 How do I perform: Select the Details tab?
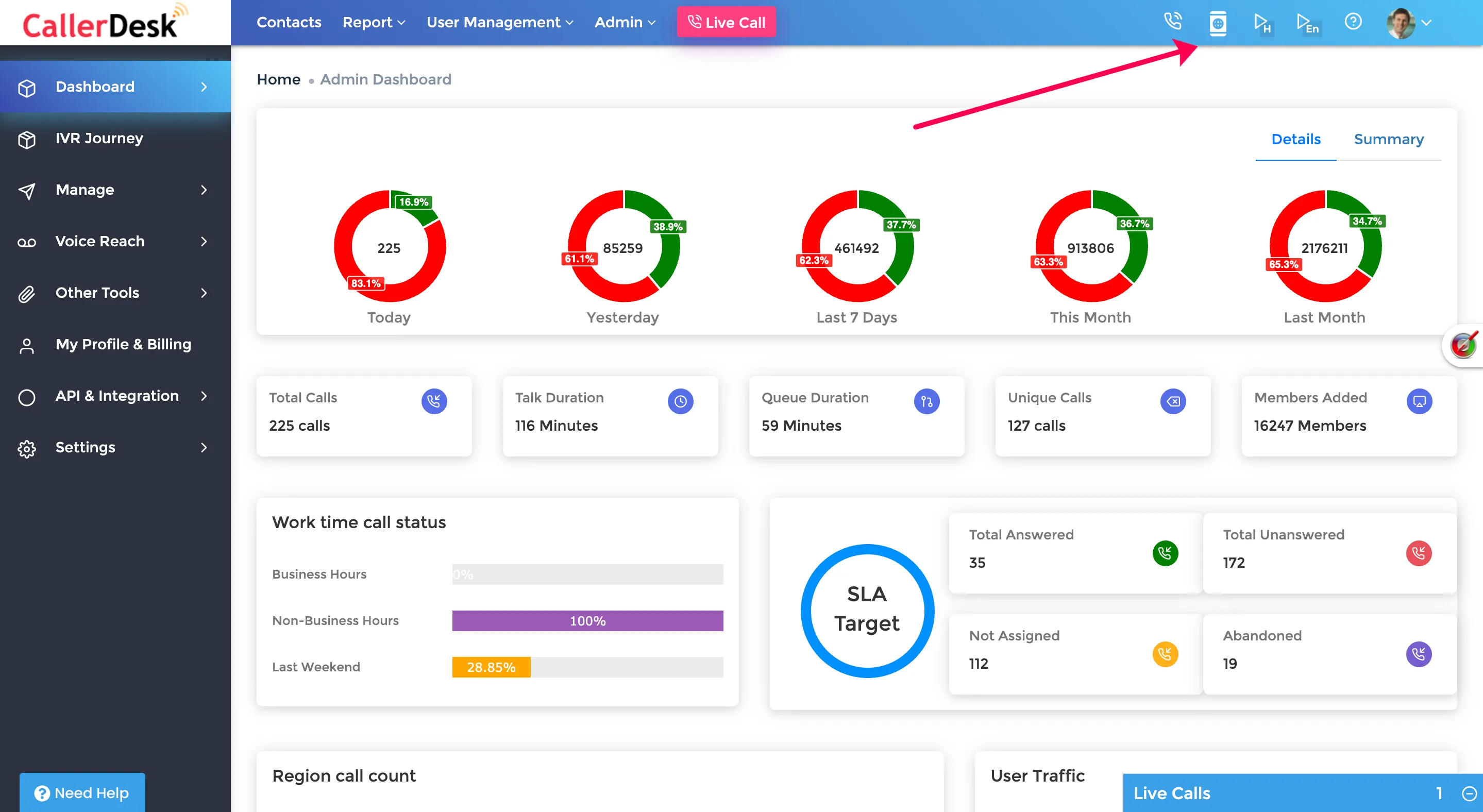1296,139
